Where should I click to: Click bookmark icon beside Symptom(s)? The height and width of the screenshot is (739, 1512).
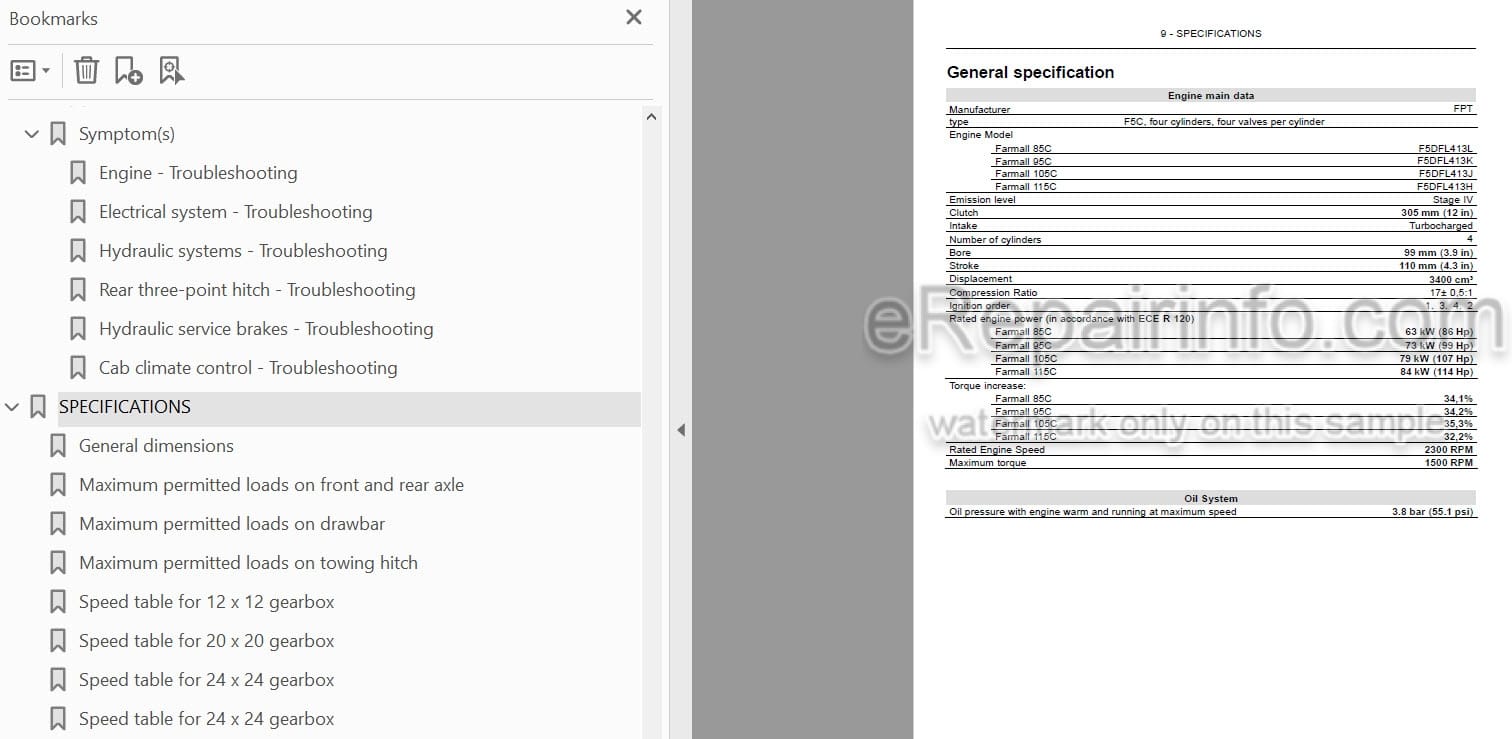click(58, 134)
